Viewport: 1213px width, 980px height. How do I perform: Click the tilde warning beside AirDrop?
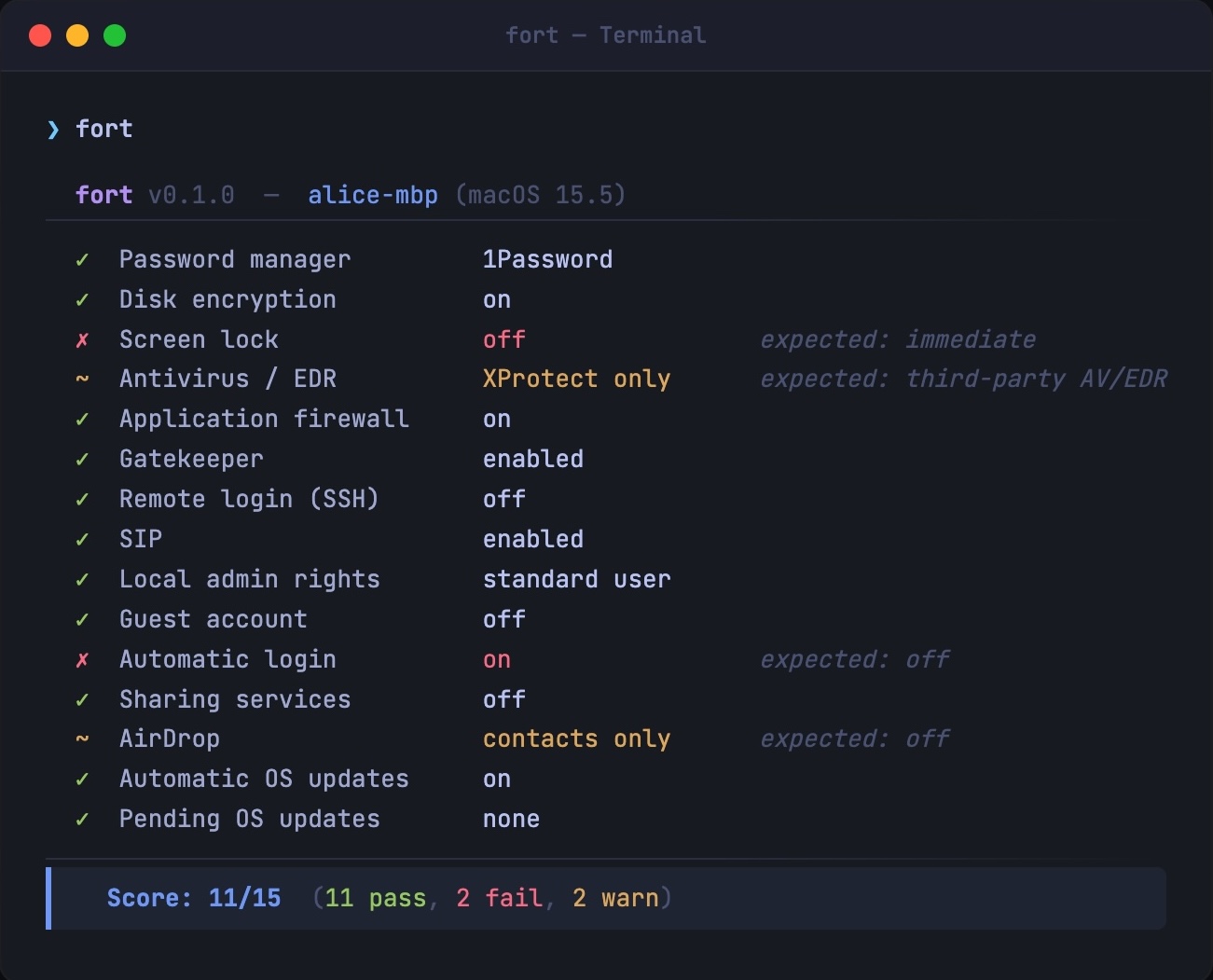82,738
